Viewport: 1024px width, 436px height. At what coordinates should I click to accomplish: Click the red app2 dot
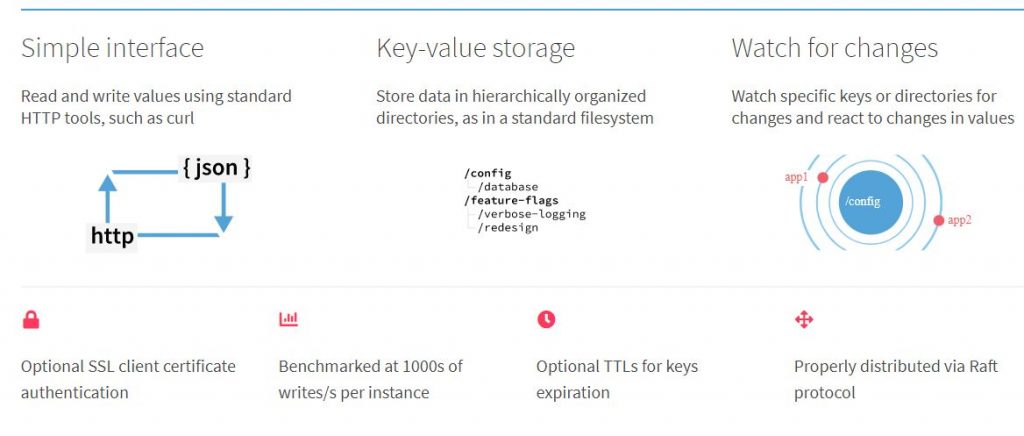point(939,221)
